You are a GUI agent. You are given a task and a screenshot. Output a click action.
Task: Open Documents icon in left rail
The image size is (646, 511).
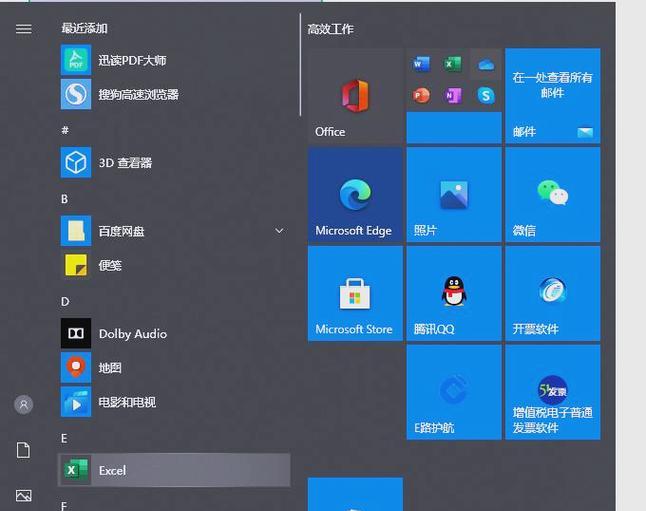(x=23, y=450)
